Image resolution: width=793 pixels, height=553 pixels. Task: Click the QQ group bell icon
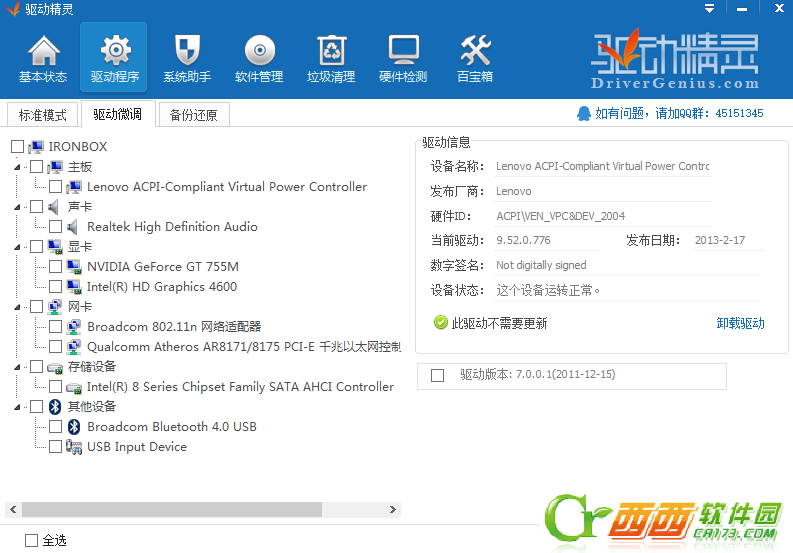[584, 113]
